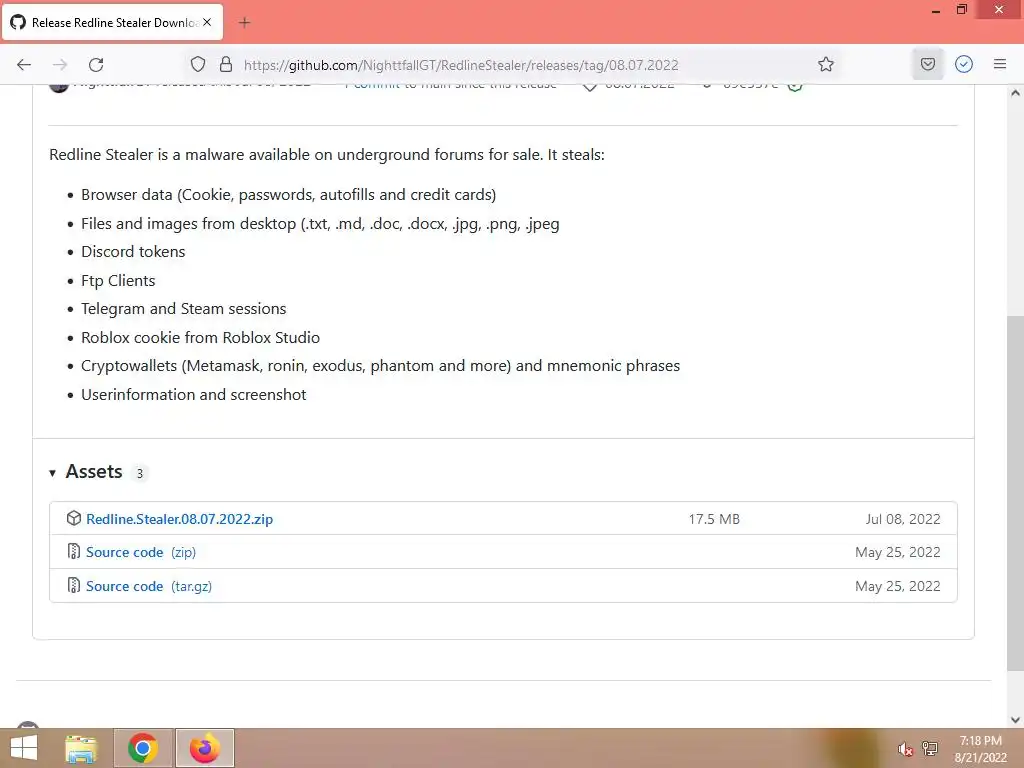Reload the current GitHub page

click(x=96, y=65)
